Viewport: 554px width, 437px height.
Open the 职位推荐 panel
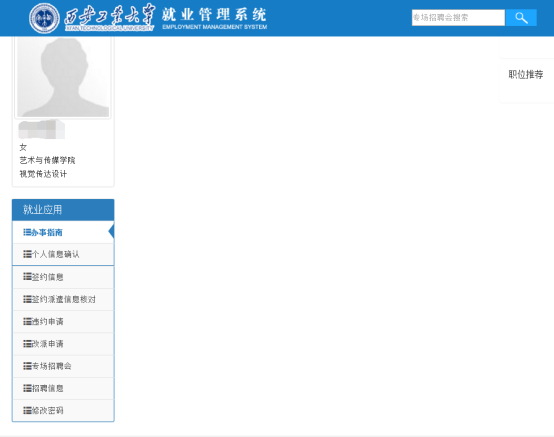point(526,75)
